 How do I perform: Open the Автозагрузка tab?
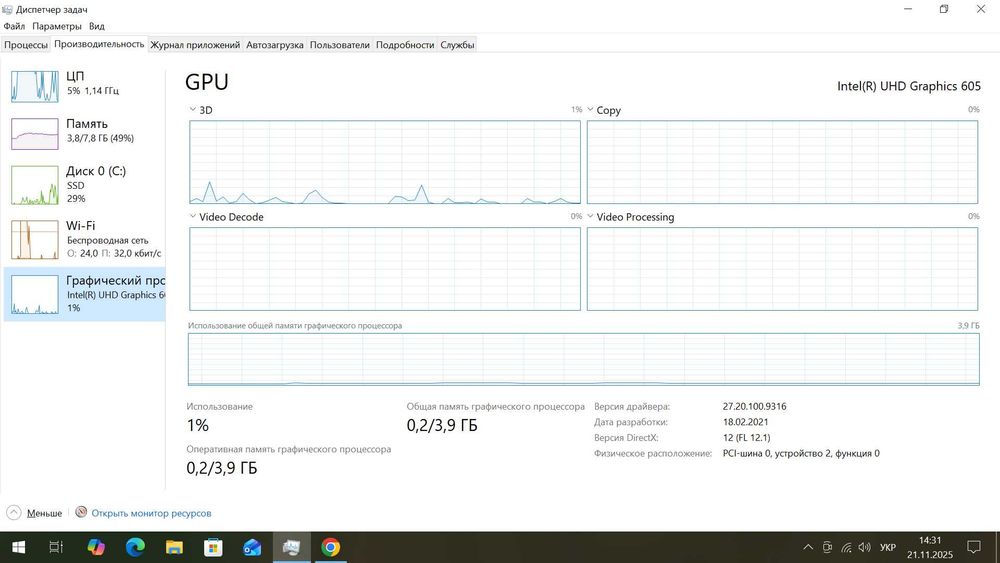(x=275, y=45)
